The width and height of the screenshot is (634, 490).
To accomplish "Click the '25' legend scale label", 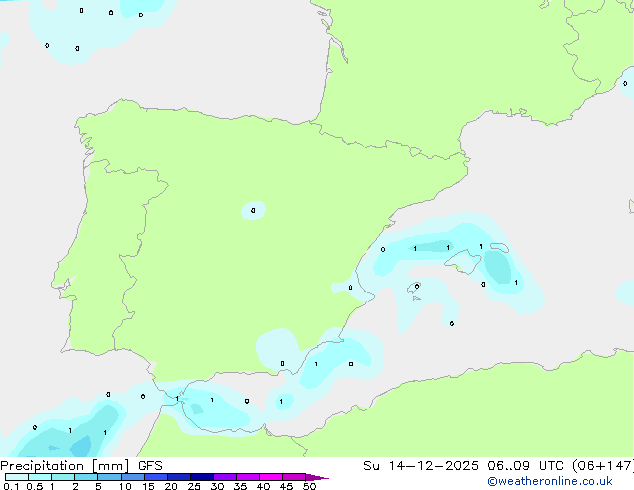I will point(194,486).
